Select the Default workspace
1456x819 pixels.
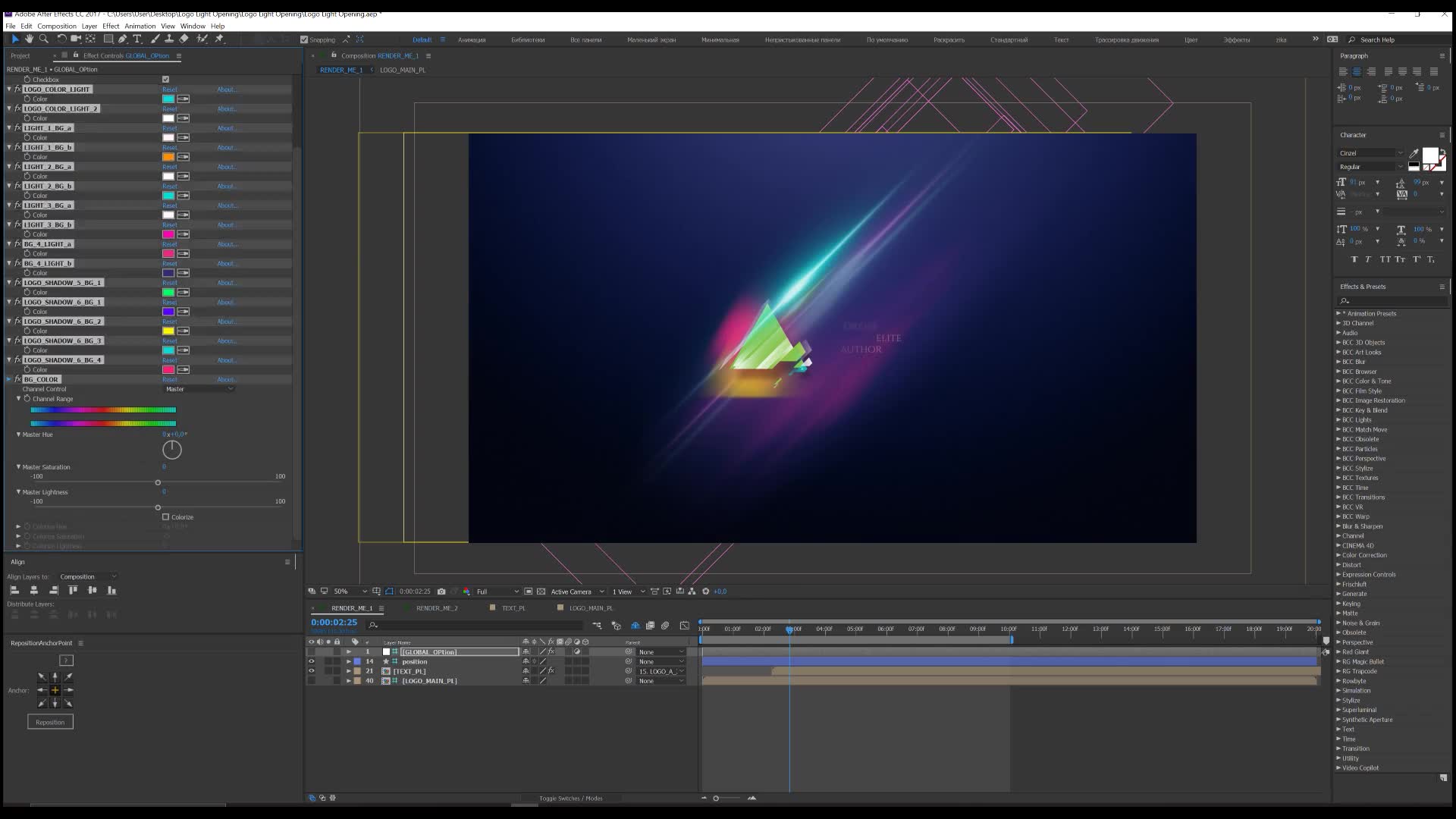coord(422,39)
